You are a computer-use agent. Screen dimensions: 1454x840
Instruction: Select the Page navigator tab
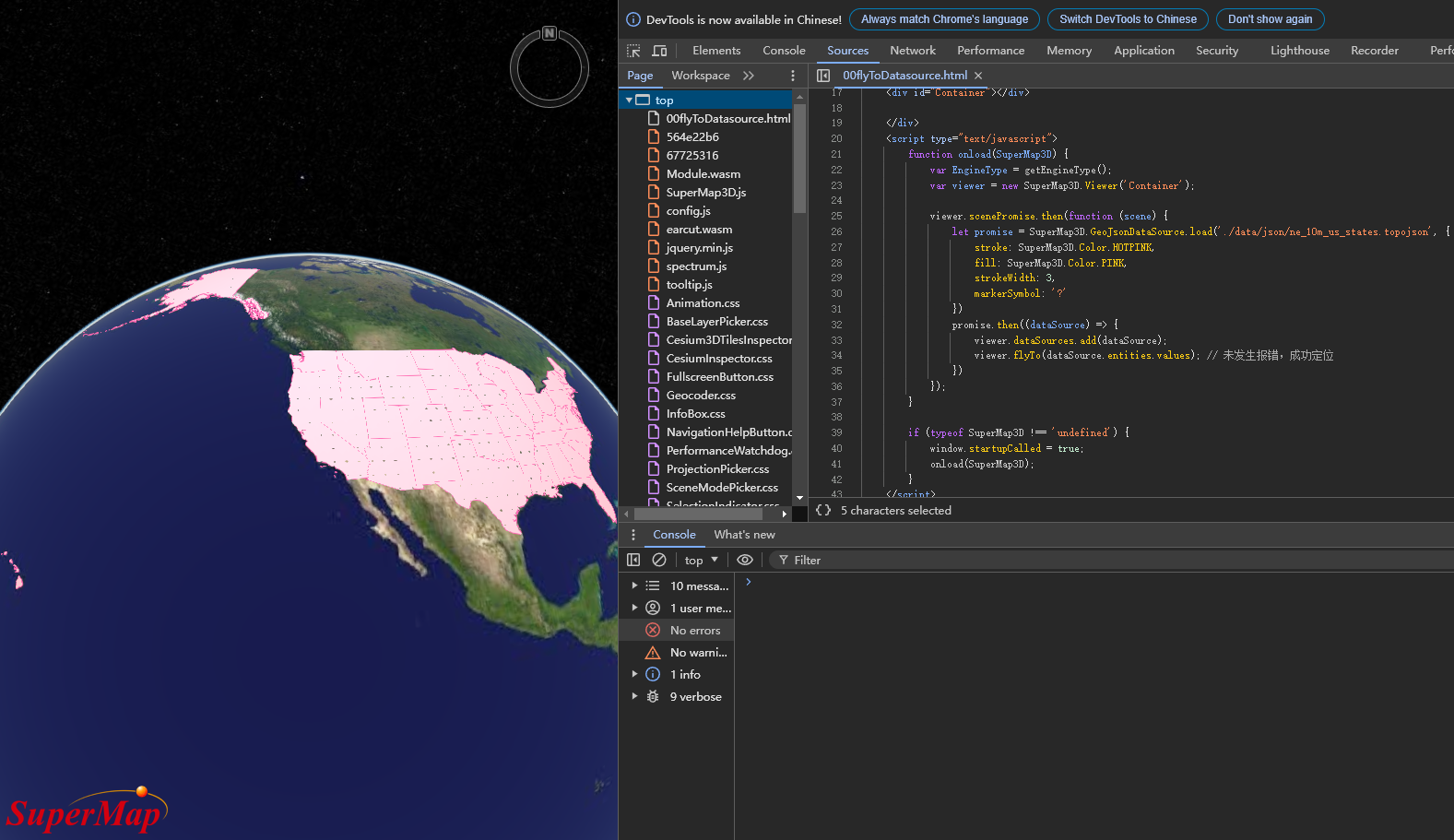click(x=640, y=76)
